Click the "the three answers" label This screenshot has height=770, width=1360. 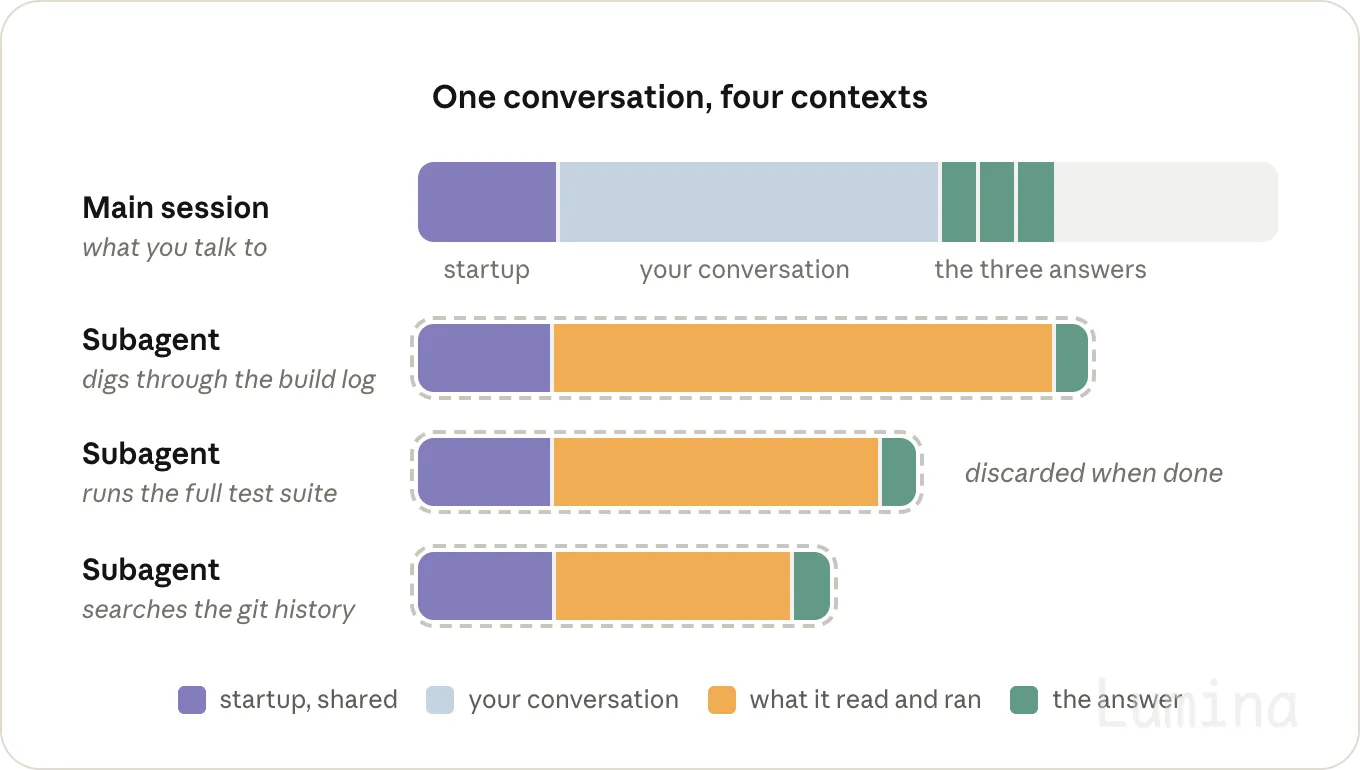point(1040,270)
